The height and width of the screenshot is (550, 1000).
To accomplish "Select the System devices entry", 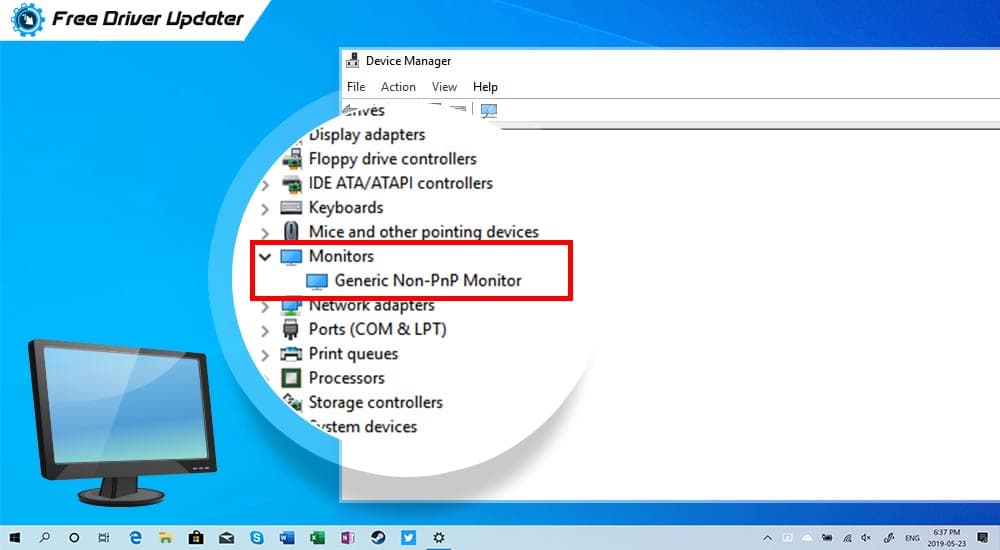I will click(x=364, y=426).
